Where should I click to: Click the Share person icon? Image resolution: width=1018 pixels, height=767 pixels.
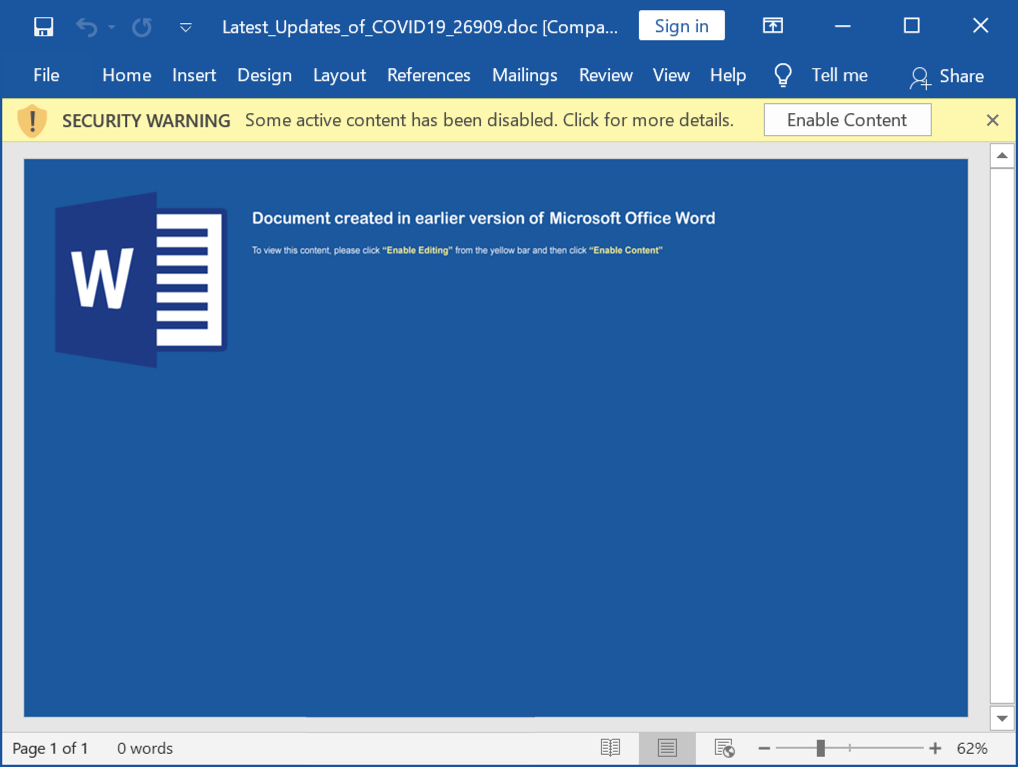point(920,78)
